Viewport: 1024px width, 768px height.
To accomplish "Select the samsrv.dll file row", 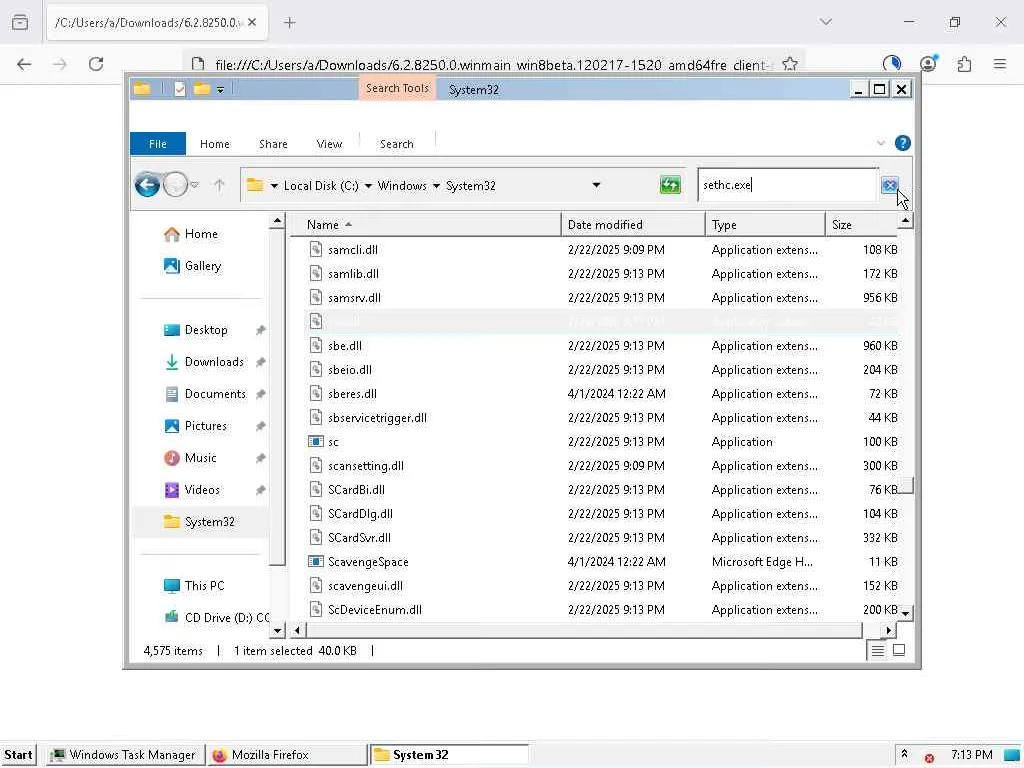I will 601,298.
